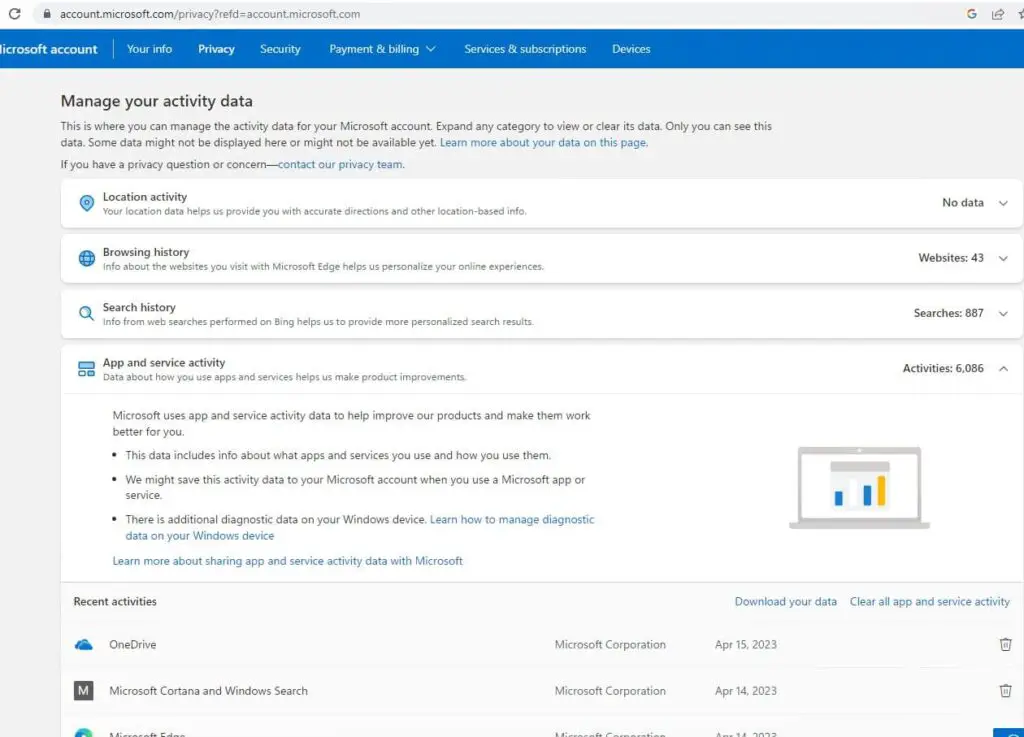Click the Location activity pin icon

coord(86,203)
